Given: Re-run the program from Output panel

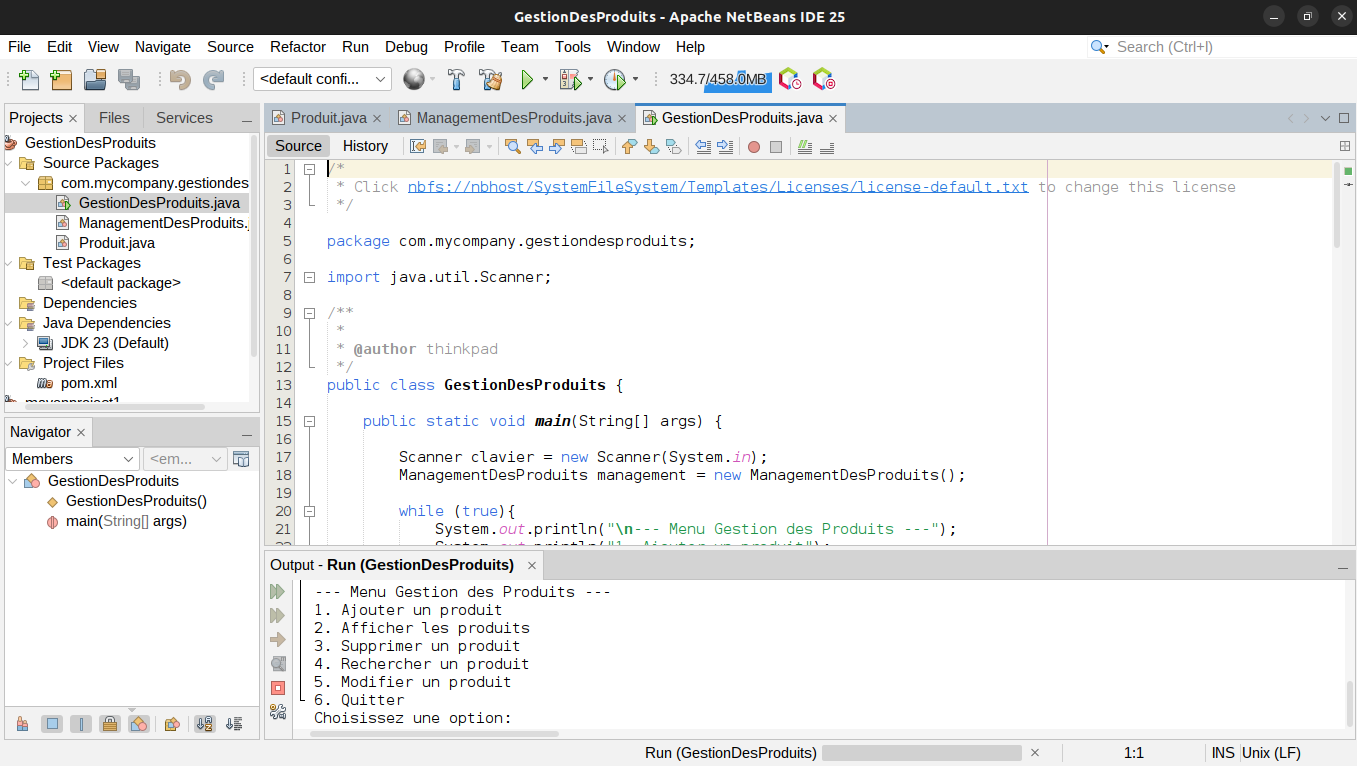Looking at the screenshot, I should (x=278, y=592).
